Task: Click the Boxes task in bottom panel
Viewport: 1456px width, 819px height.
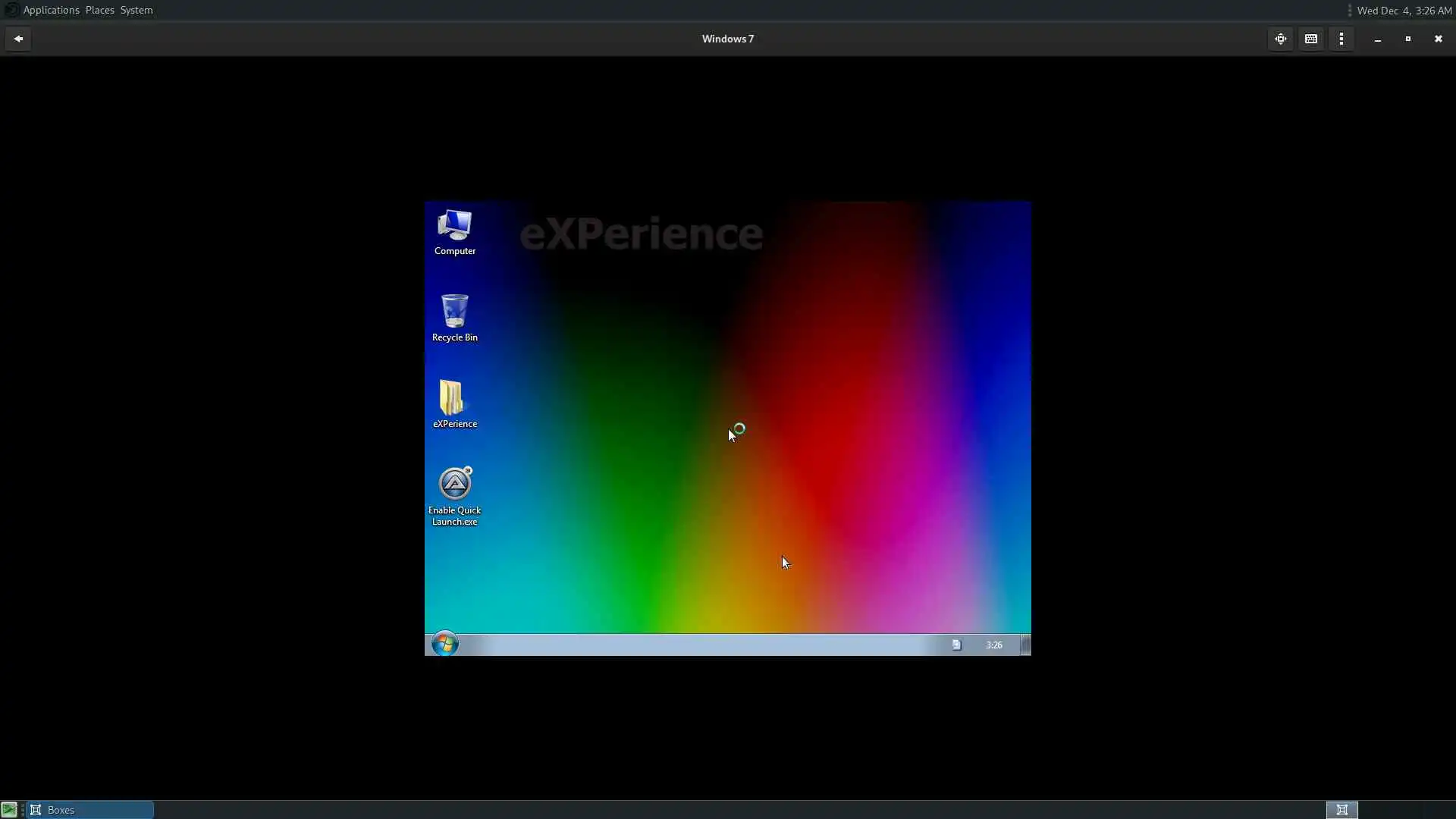Action: pos(89,810)
